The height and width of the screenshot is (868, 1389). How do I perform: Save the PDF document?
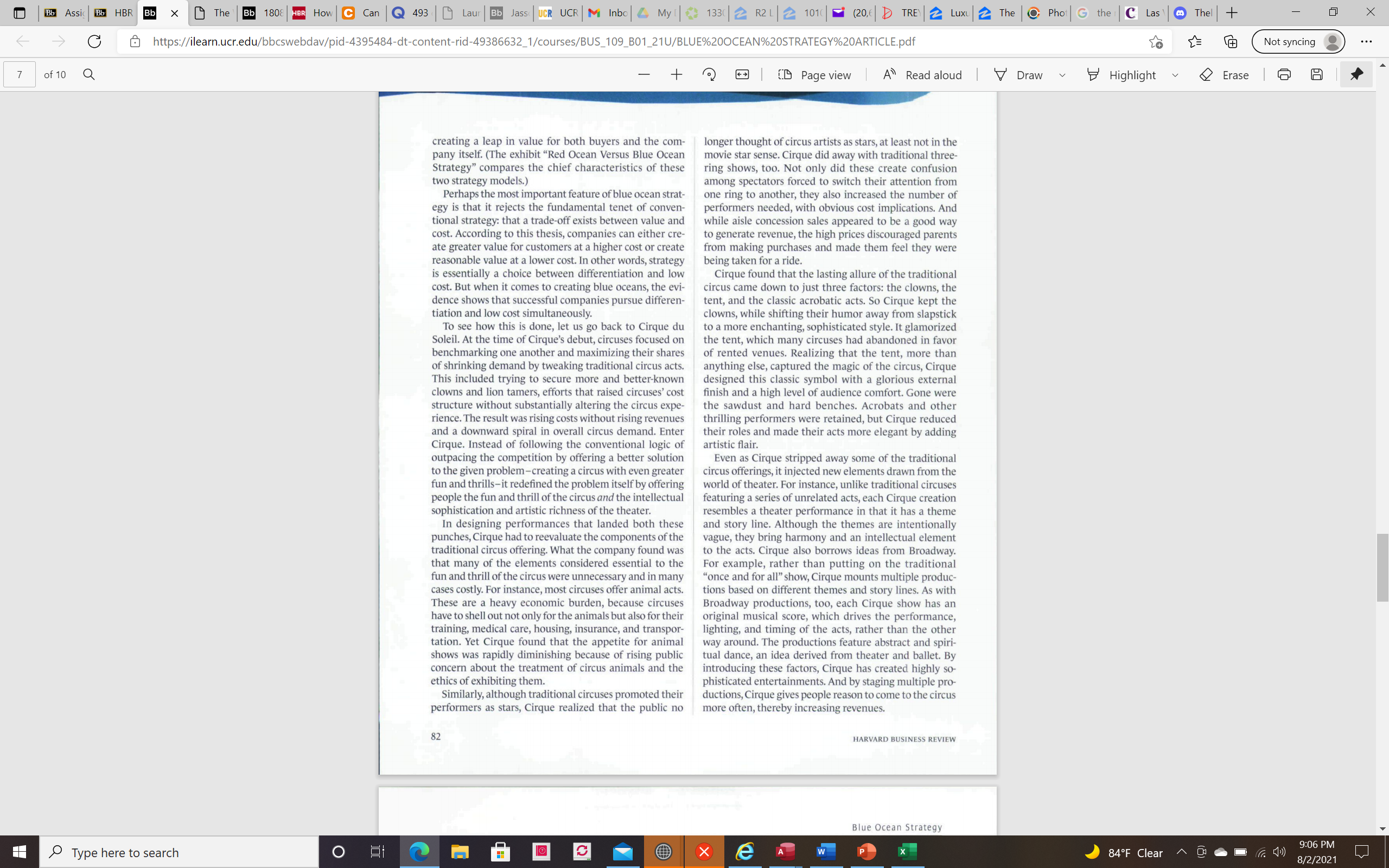[1317, 75]
